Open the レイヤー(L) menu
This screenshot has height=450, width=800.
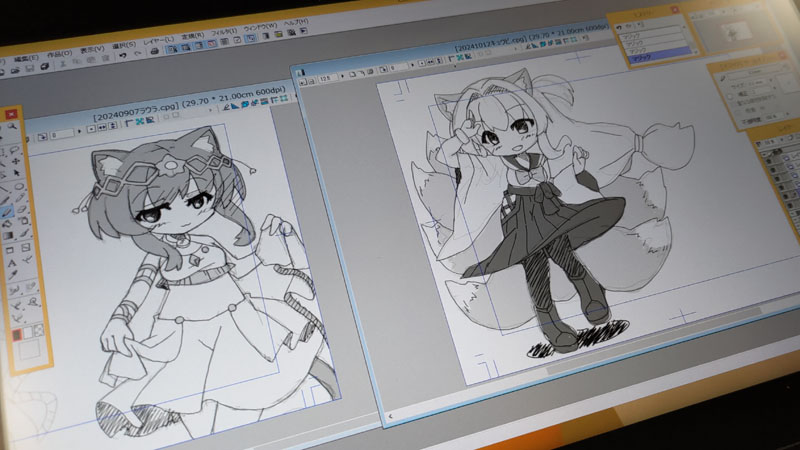[x=159, y=40]
